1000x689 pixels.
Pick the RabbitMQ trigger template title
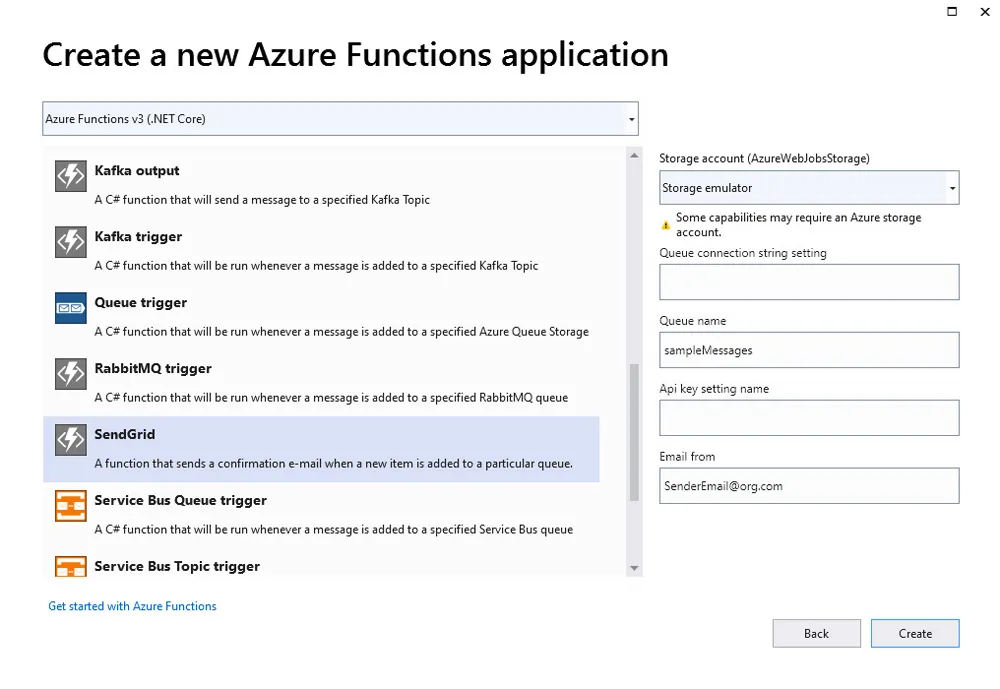[x=153, y=368]
